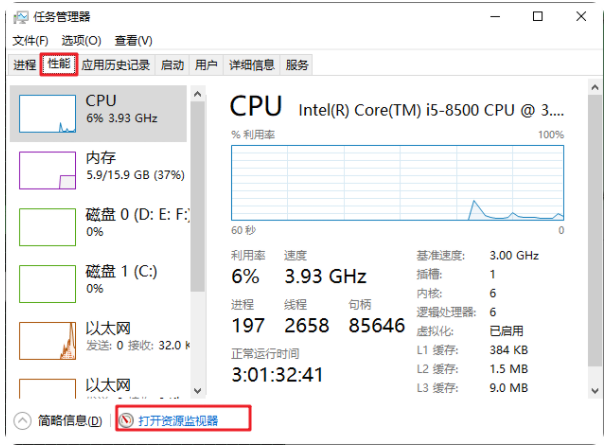Select 磁盘 1 (C:) in sidebar
The image size is (609, 447).
coord(100,281)
